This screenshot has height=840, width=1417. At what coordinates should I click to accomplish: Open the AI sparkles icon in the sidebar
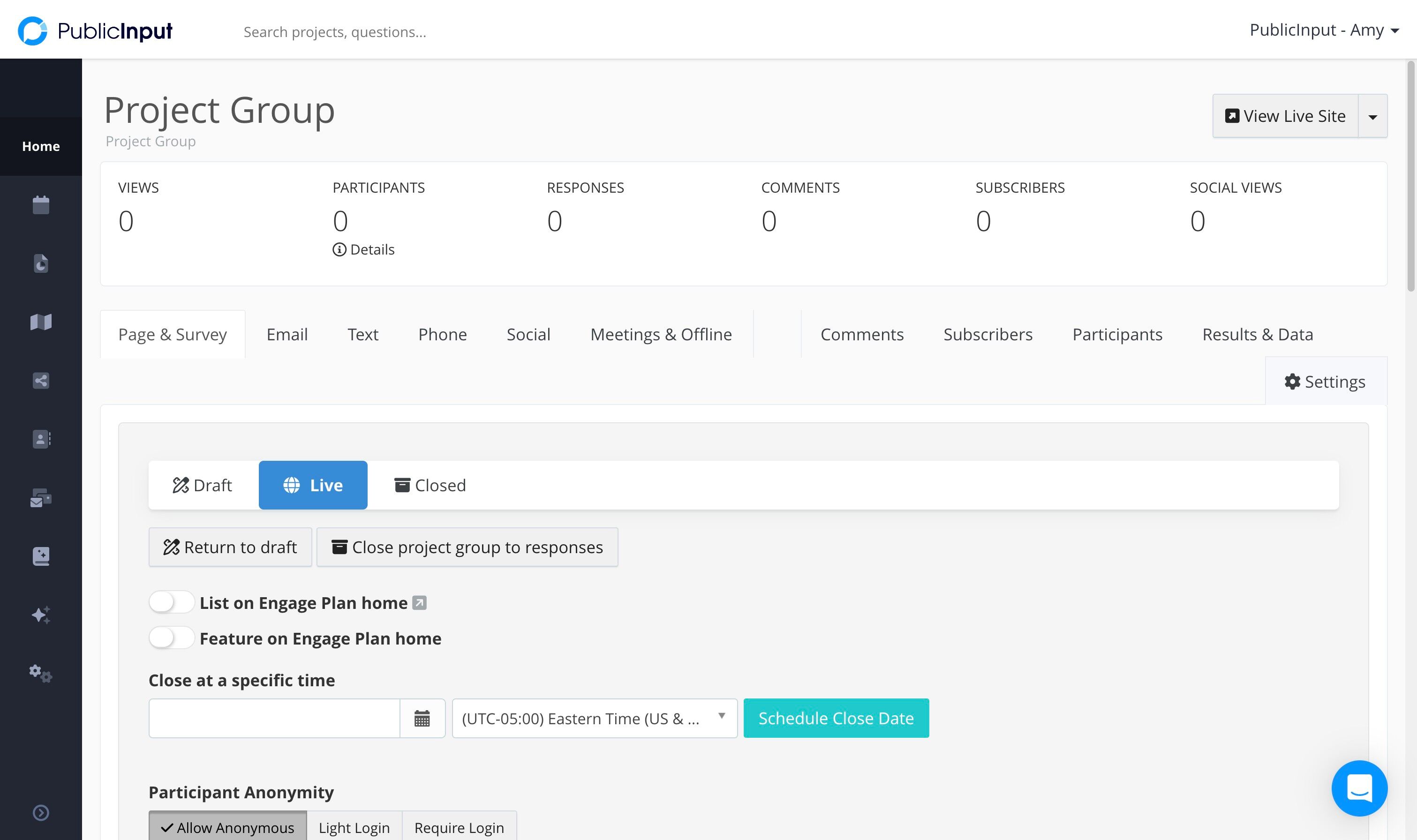pos(41,615)
